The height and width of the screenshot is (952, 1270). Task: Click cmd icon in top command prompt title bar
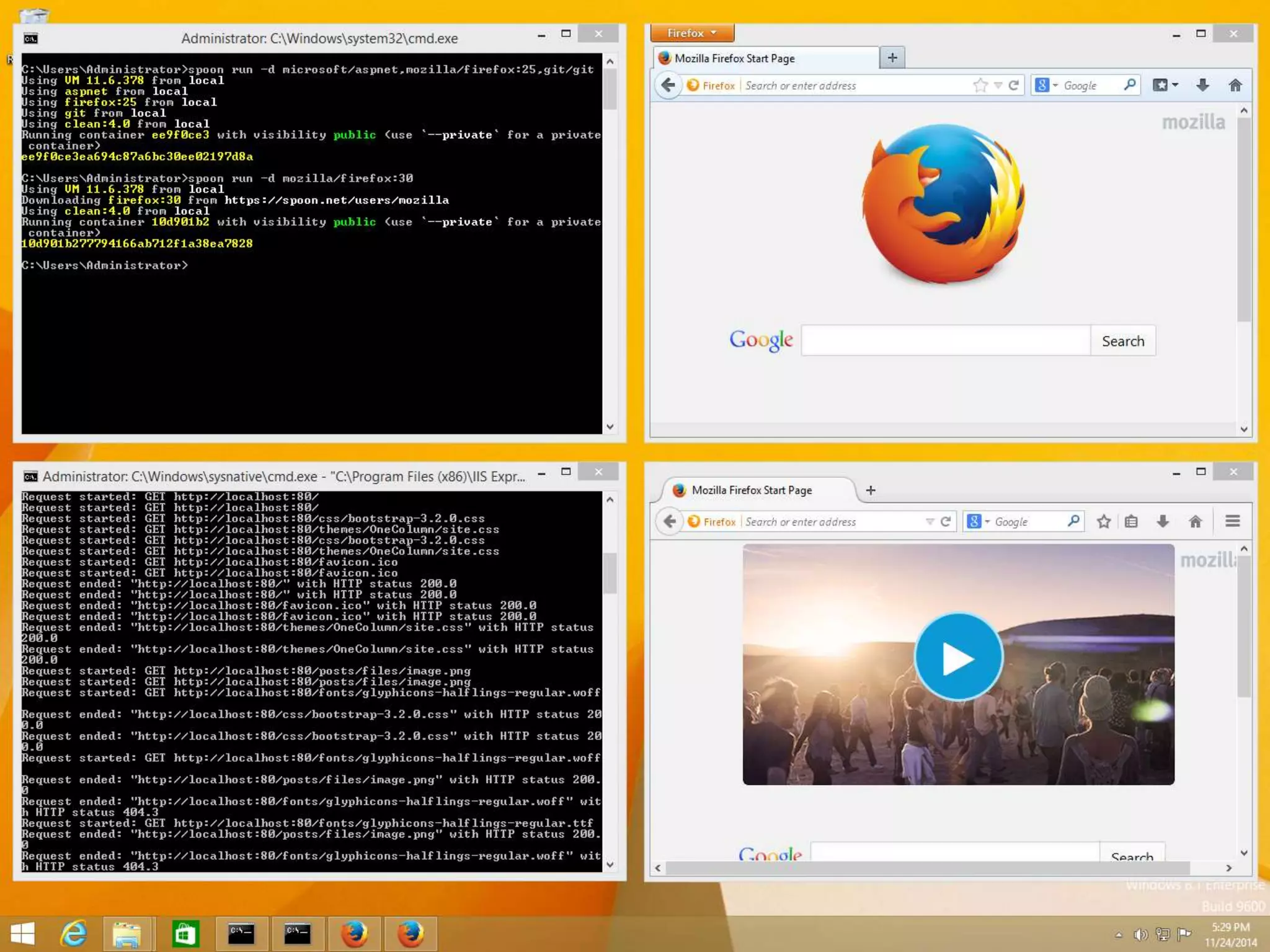coord(30,38)
